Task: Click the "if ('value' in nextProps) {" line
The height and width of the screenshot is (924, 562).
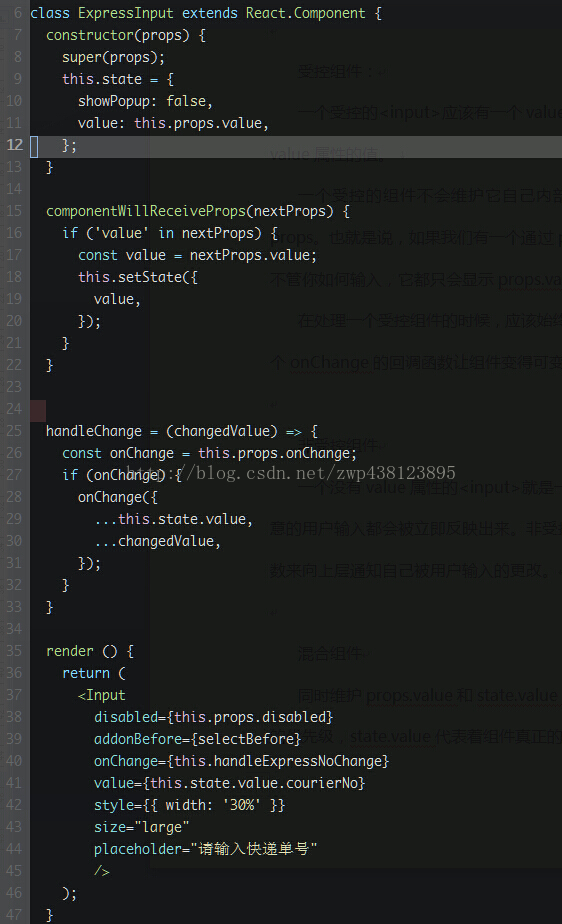Action: (x=170, y=233)
